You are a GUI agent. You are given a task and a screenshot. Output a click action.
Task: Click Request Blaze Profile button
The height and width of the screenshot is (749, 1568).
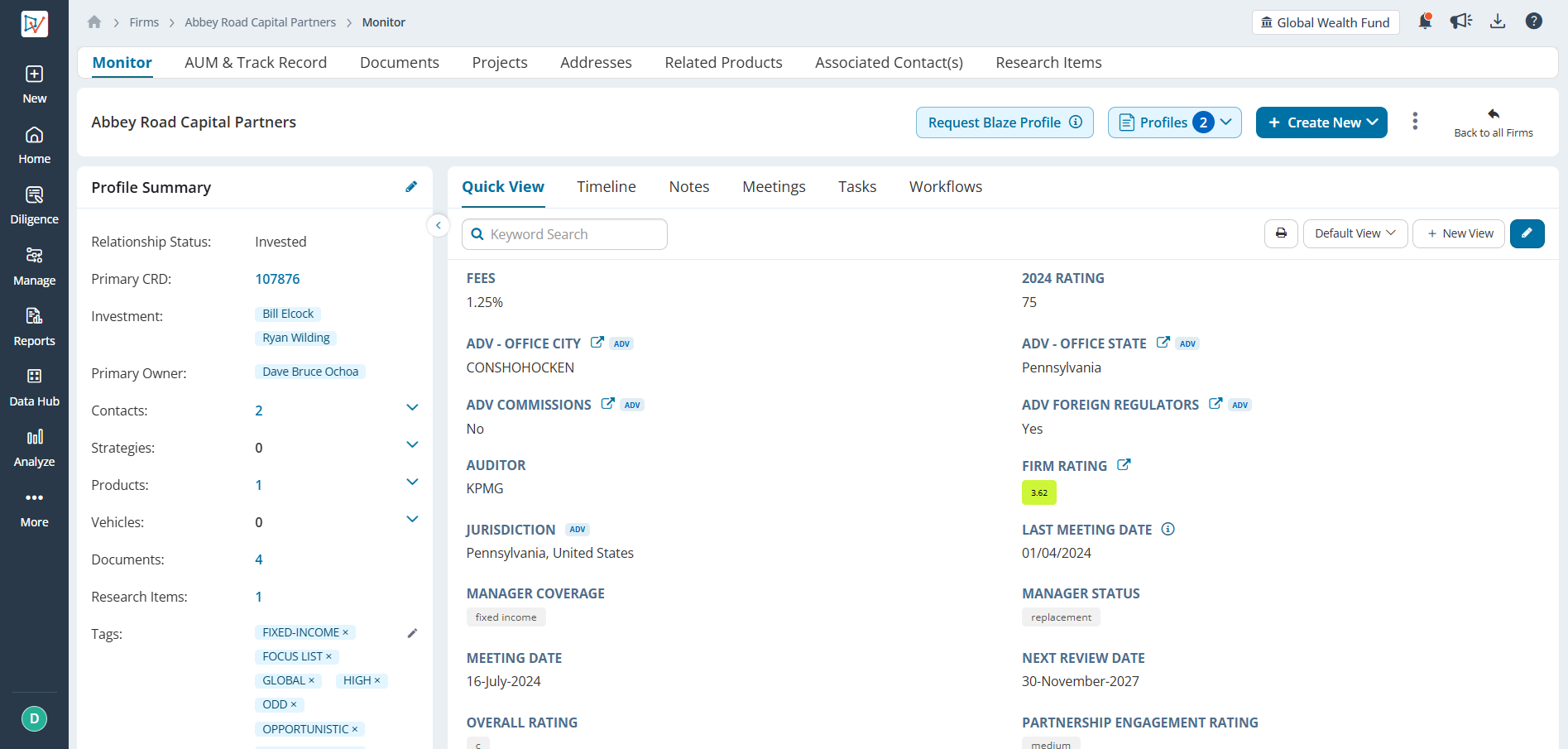1004,122
